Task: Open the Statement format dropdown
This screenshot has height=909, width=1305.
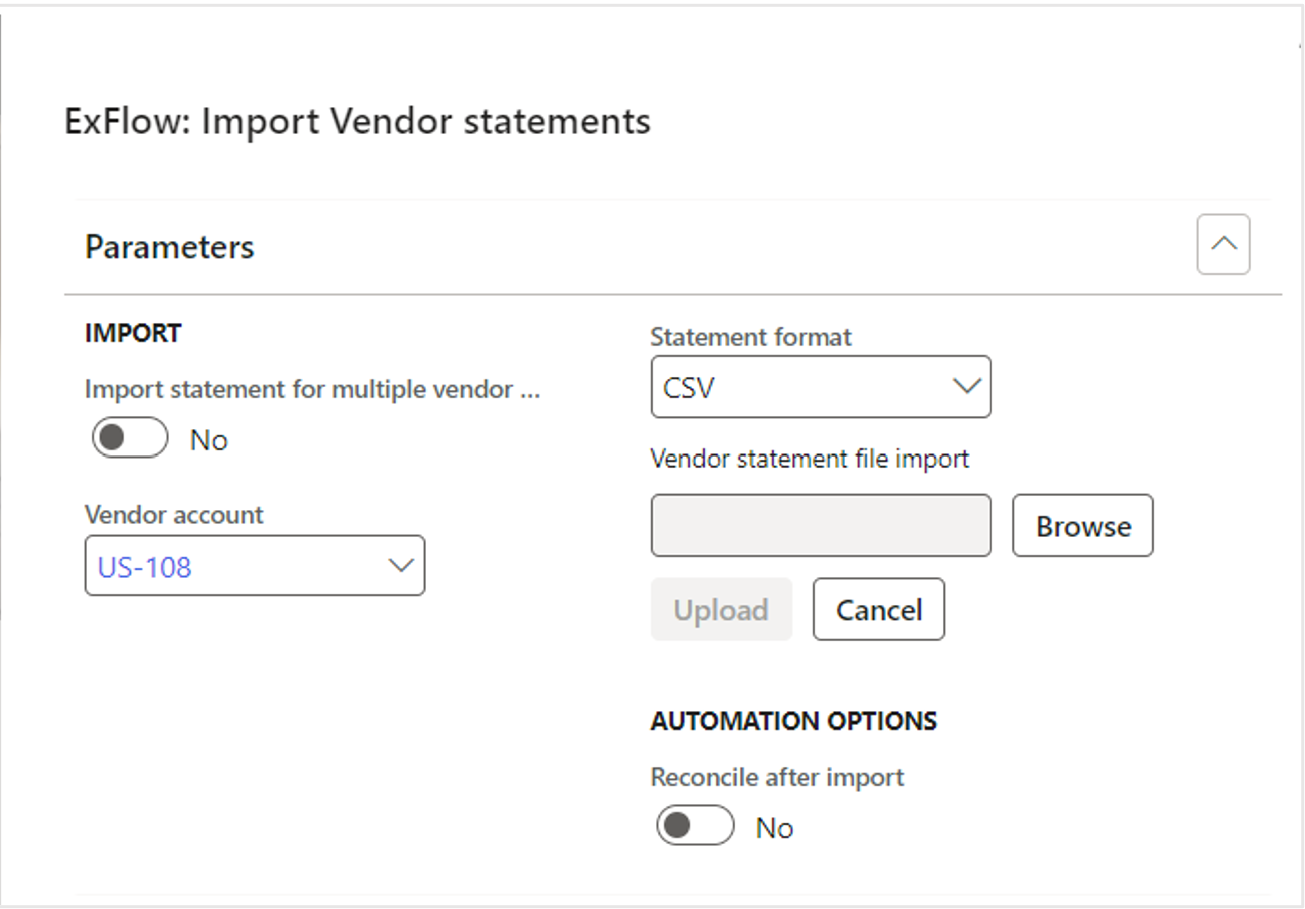Action: pos(967,387)
